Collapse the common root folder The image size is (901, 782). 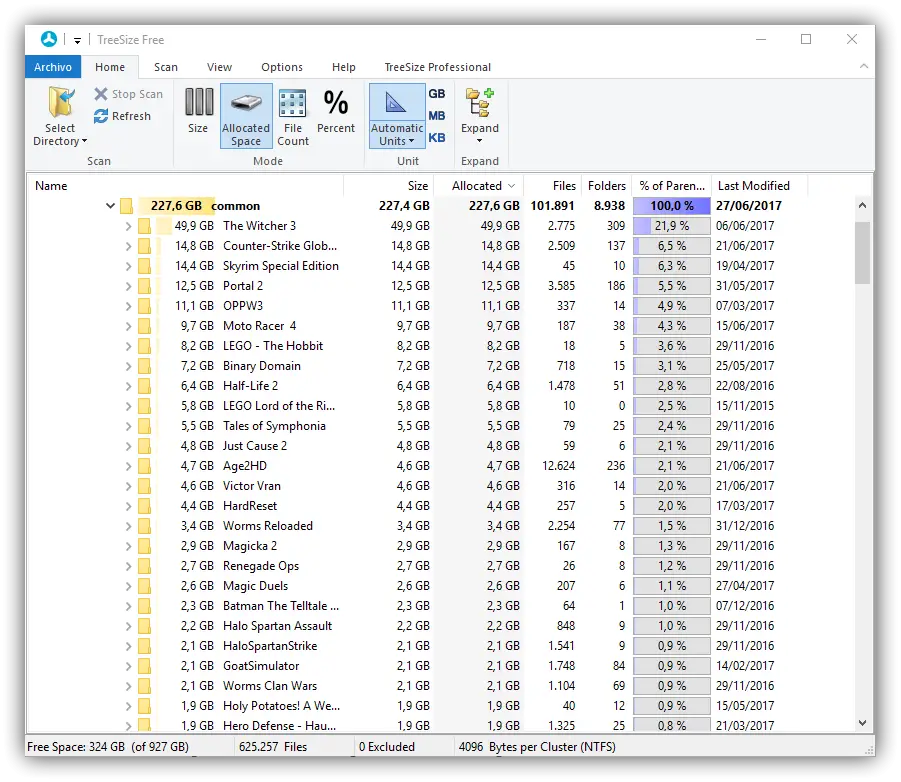[110, 206]
